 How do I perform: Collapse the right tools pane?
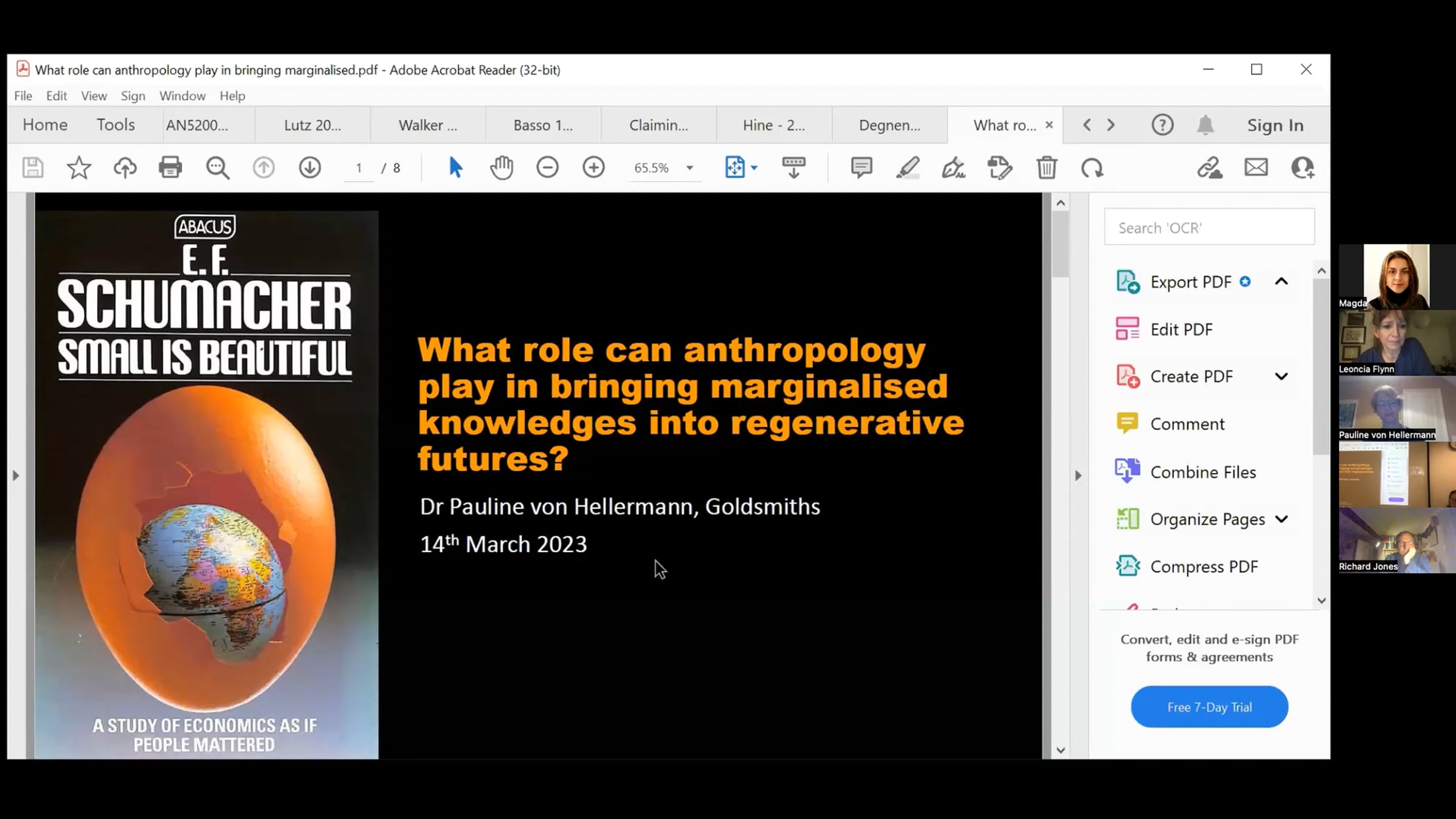[1078, 476]
